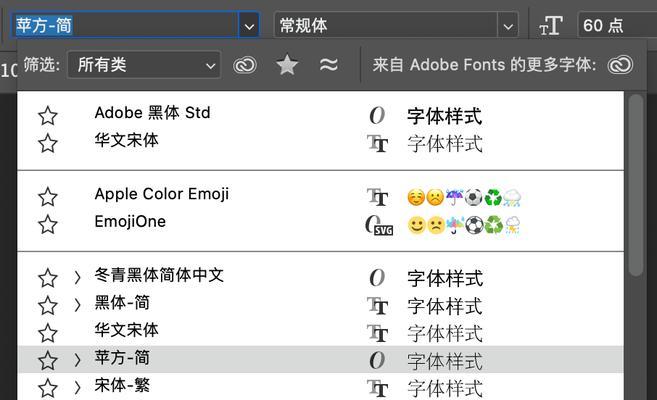Expand the 黑体-简 font family
Image resolution: width=657 pixels, height=400 pixels.
click(77, 305)
